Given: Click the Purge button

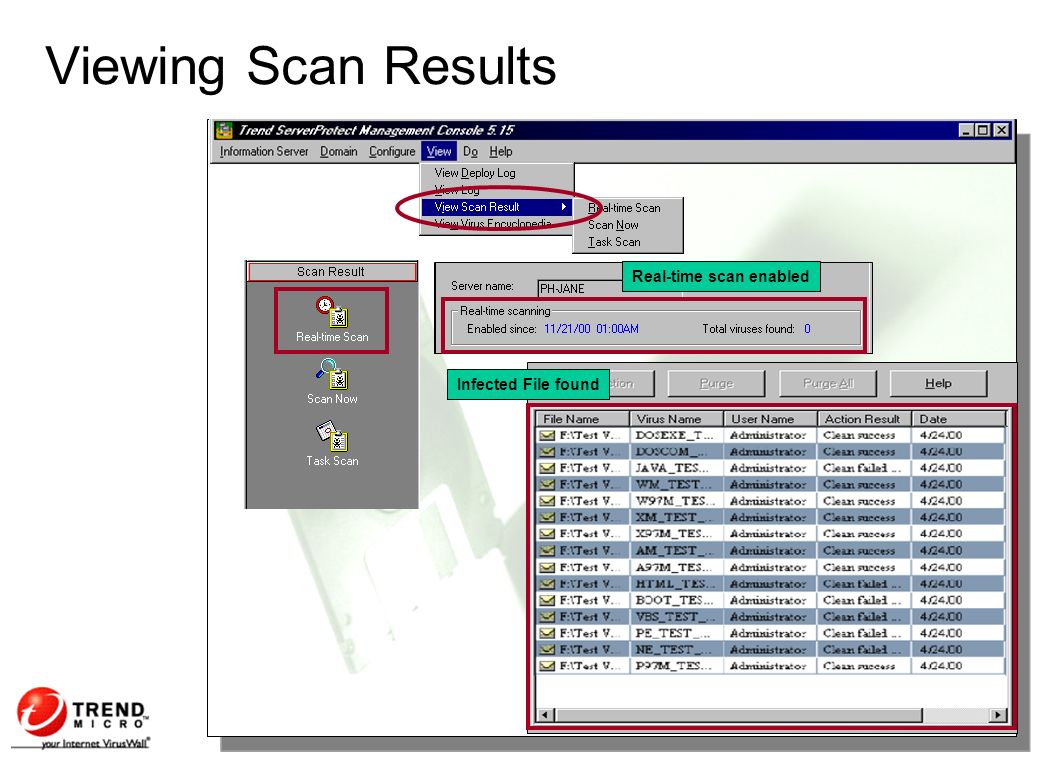Looking at the screenshot, I should pos(716,383).
